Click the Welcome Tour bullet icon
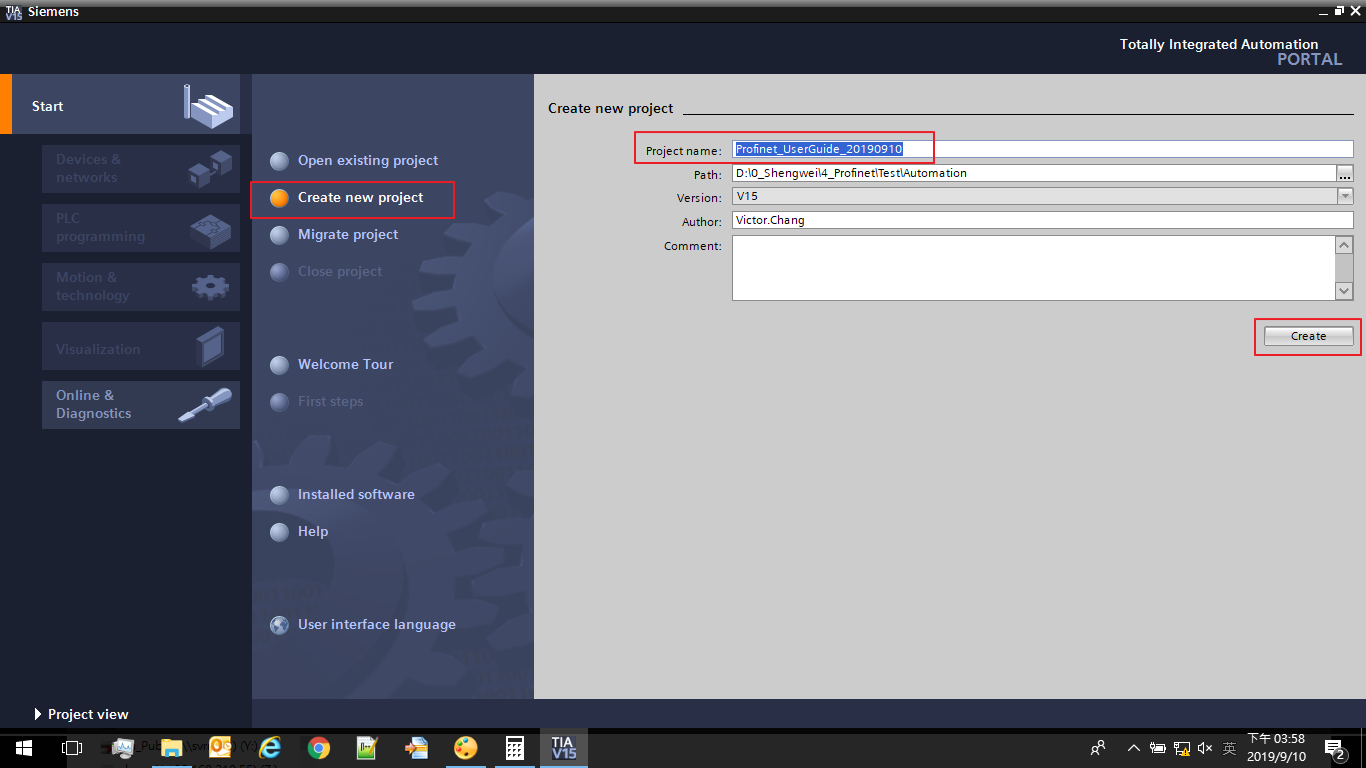This screenshot has height=768, width=1366. [280, 365]
